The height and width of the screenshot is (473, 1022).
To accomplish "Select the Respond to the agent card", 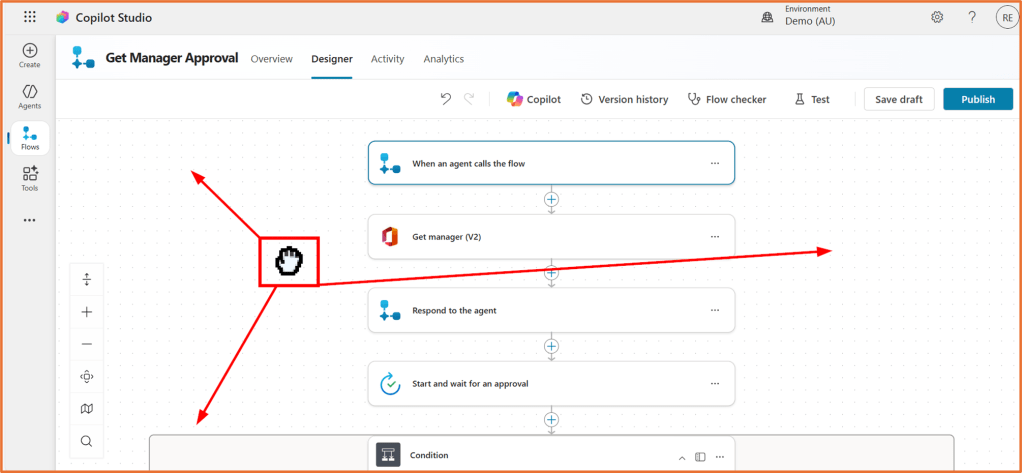I will tap(551, 310).
